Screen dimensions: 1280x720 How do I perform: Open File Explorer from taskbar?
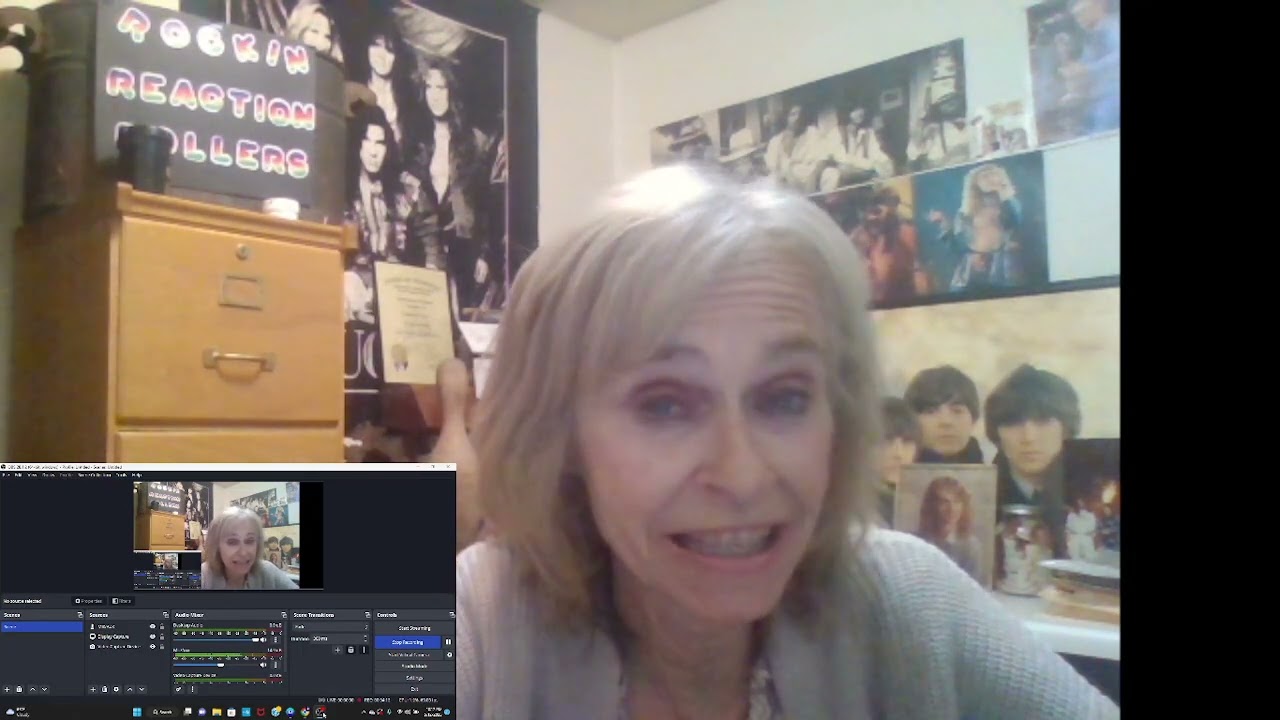pos(216,712)
